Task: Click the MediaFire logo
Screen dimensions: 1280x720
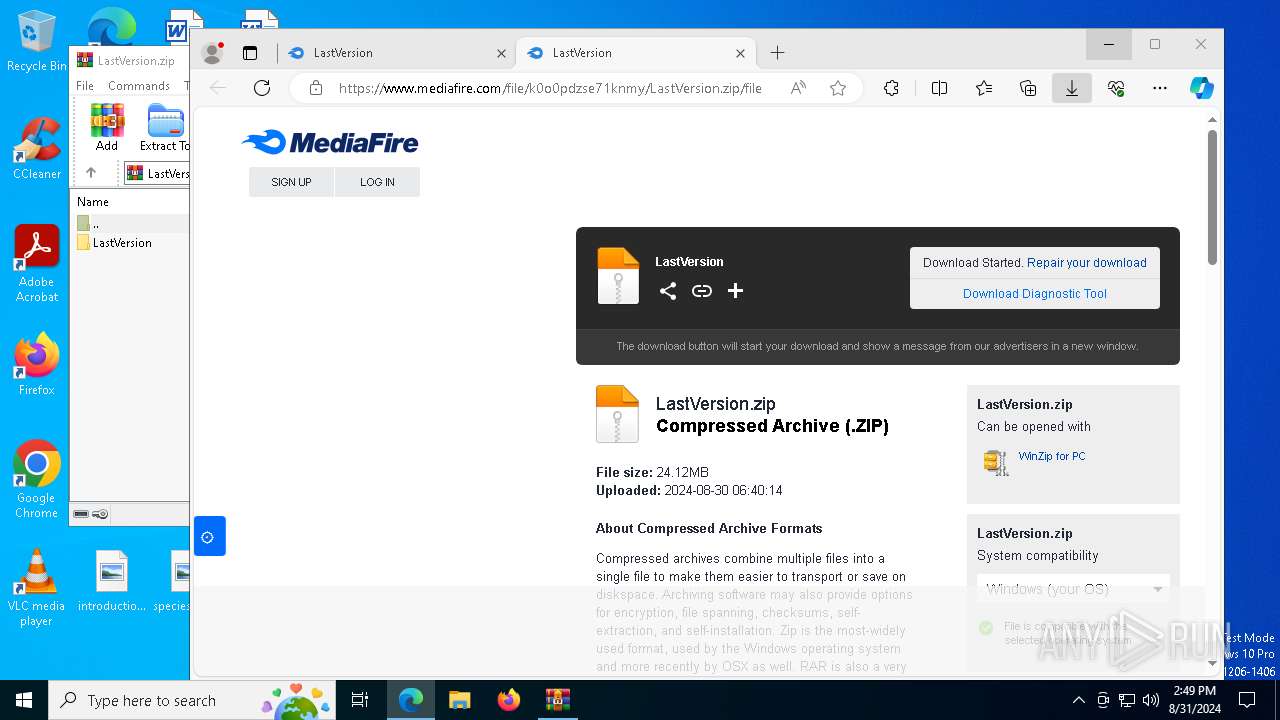Action: click(x=330, y=142)
